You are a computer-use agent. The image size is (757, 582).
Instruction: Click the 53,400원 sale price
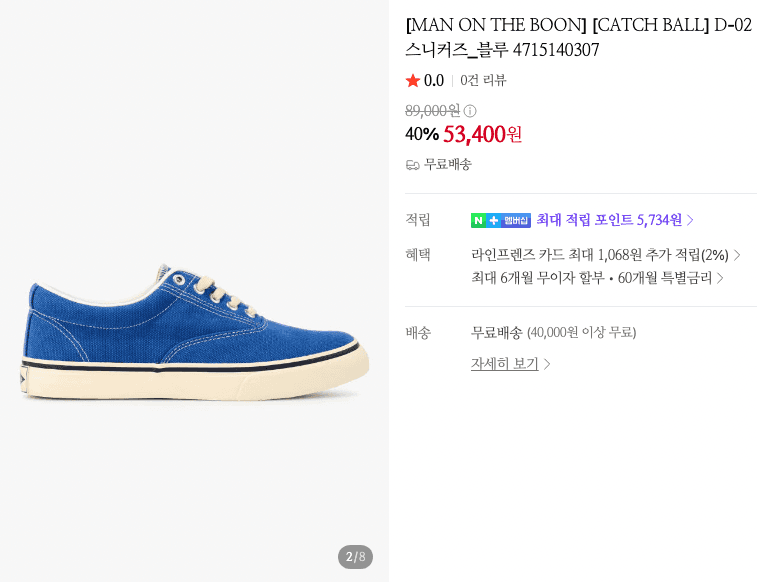(482, 134)
